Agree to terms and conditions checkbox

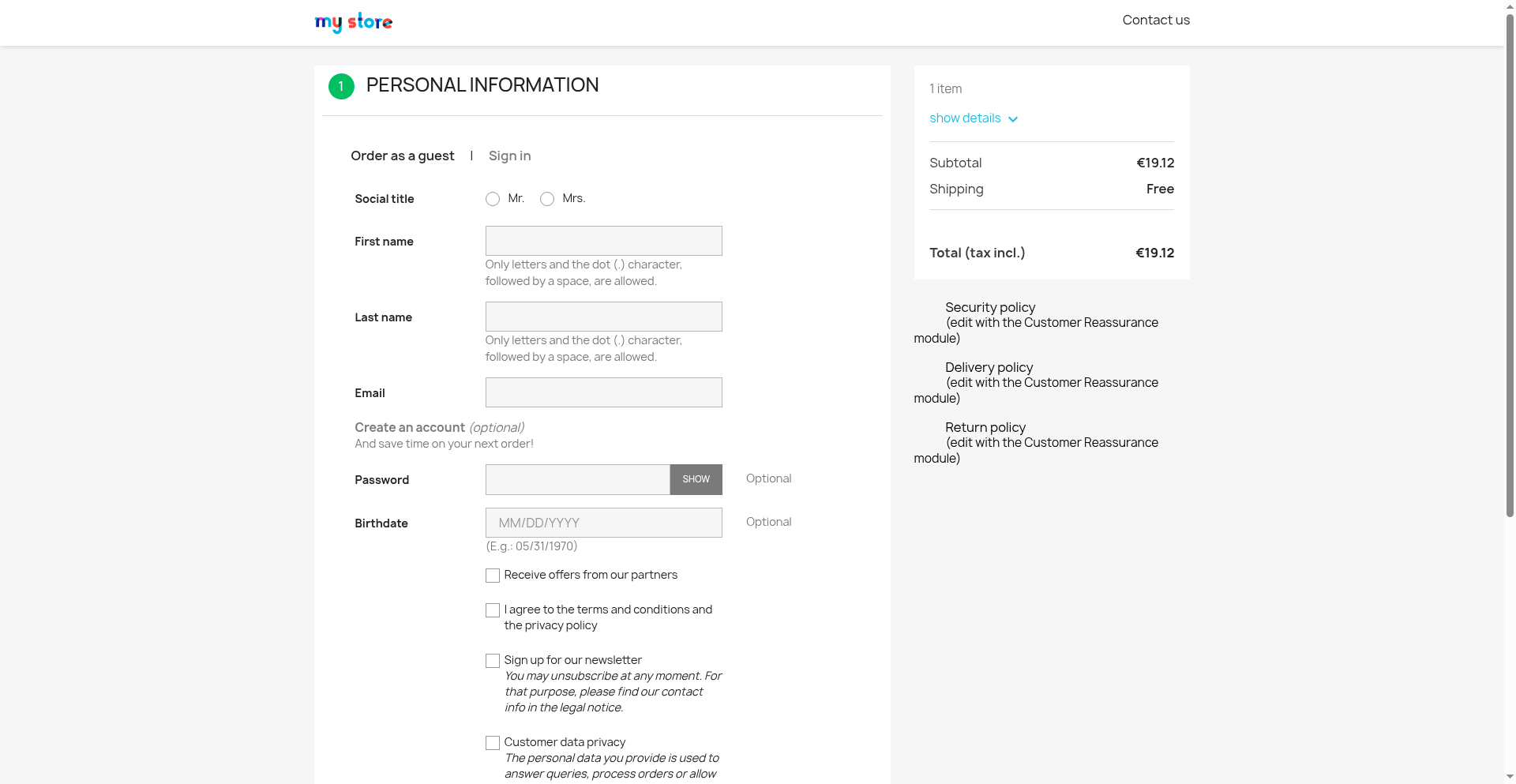(493, 610)
